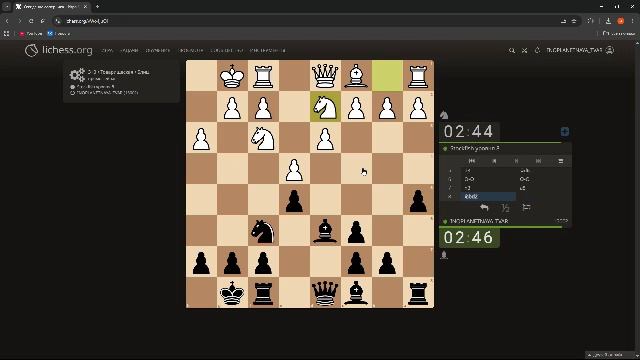Open the Задачи (puzzles) navigation menu

coord(129,50)
